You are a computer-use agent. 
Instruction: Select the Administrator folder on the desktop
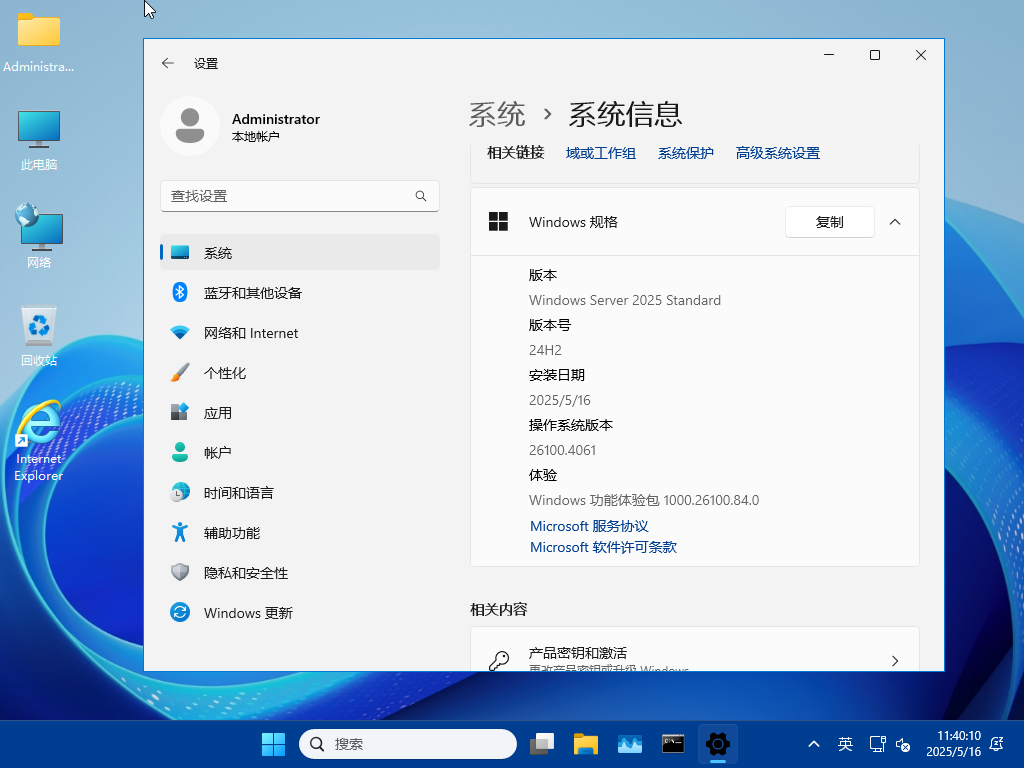[x=39, y=42]
